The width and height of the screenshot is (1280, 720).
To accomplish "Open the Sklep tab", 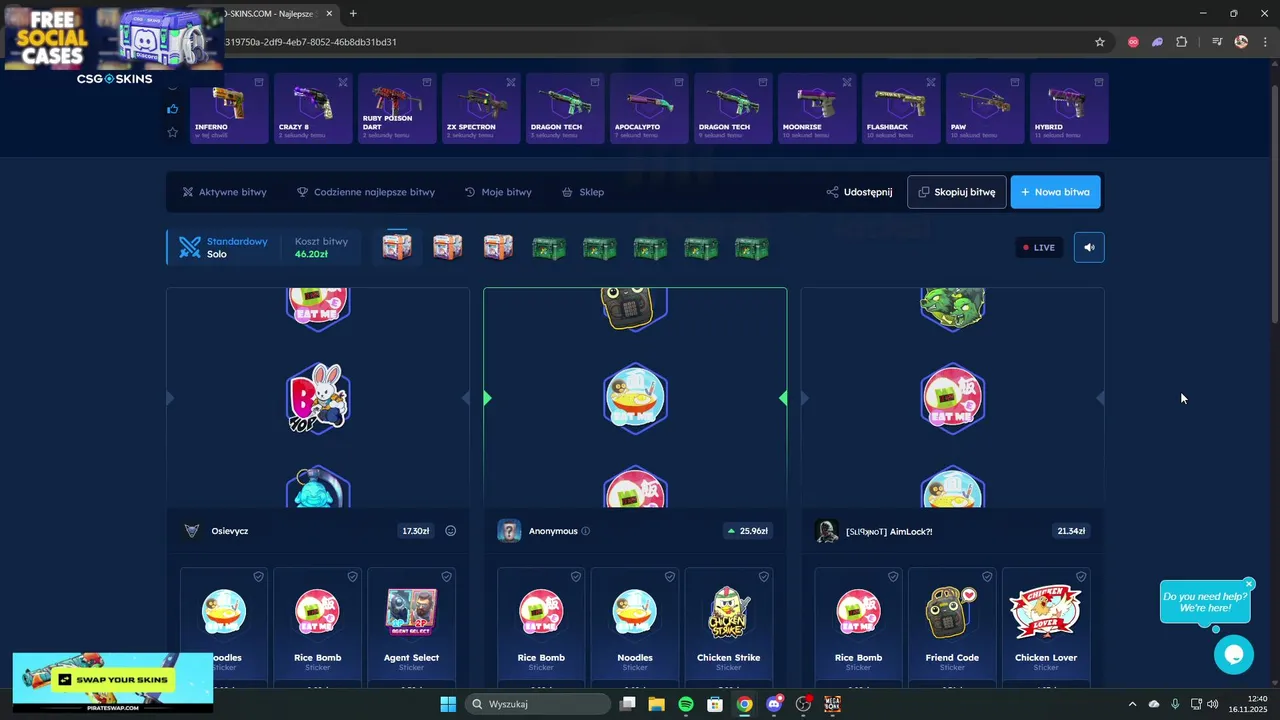I will (x=583, y=192).
